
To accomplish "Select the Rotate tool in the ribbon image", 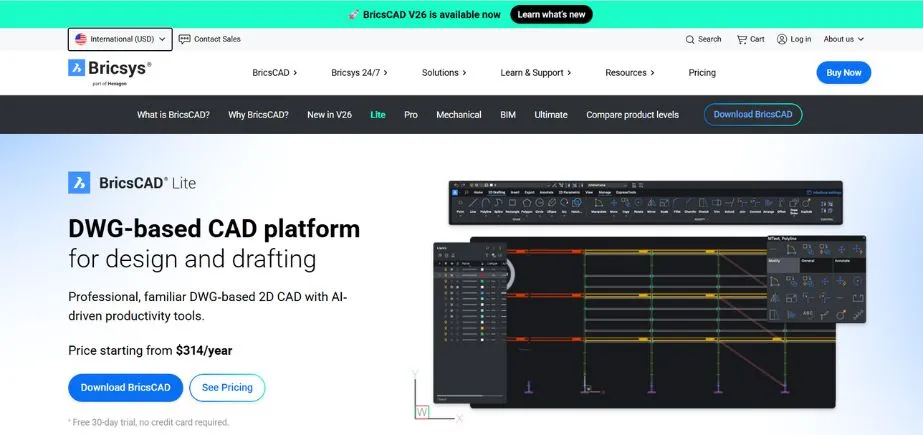I will pyautogui.click(x=638, y=205).
